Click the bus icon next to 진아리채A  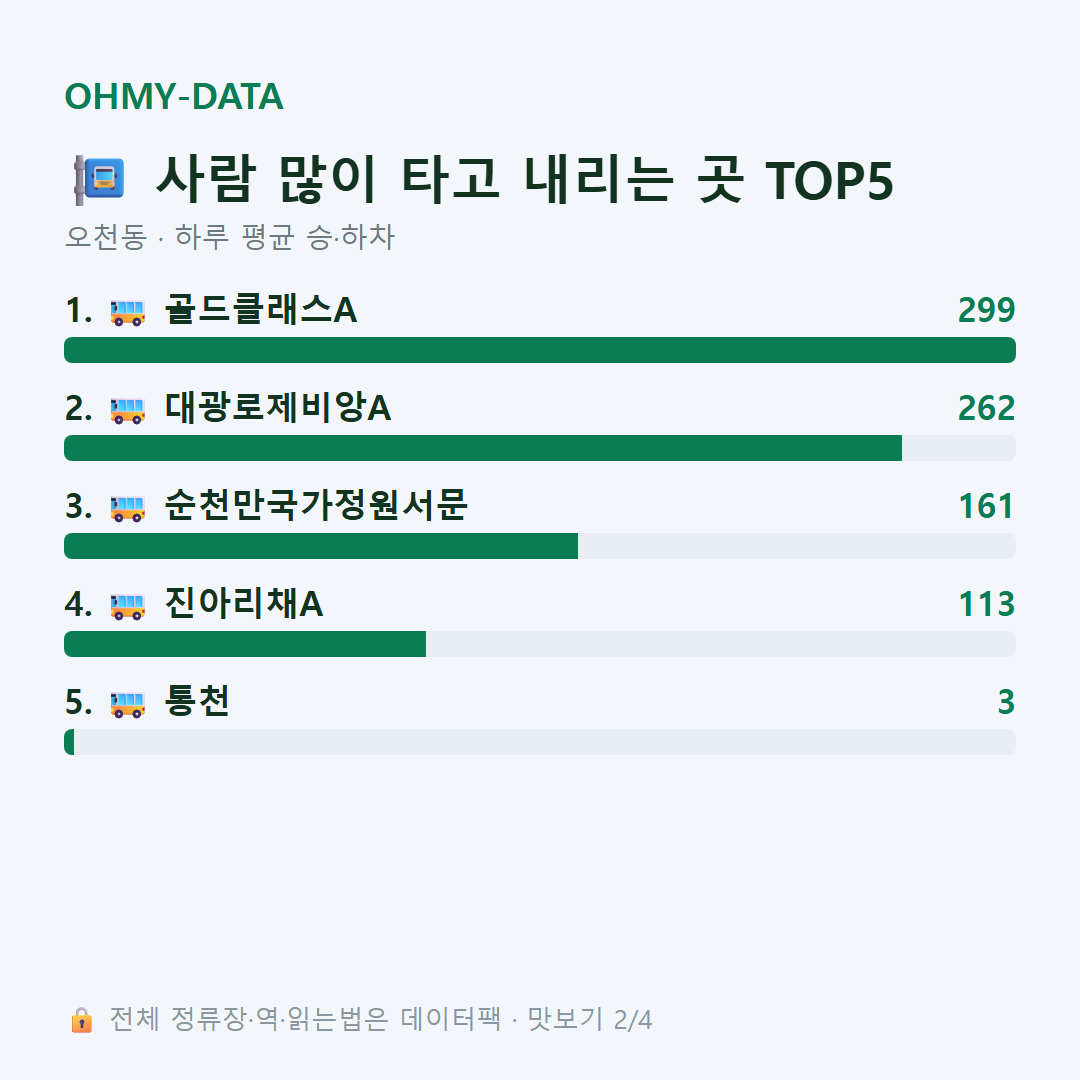(128, 606)
